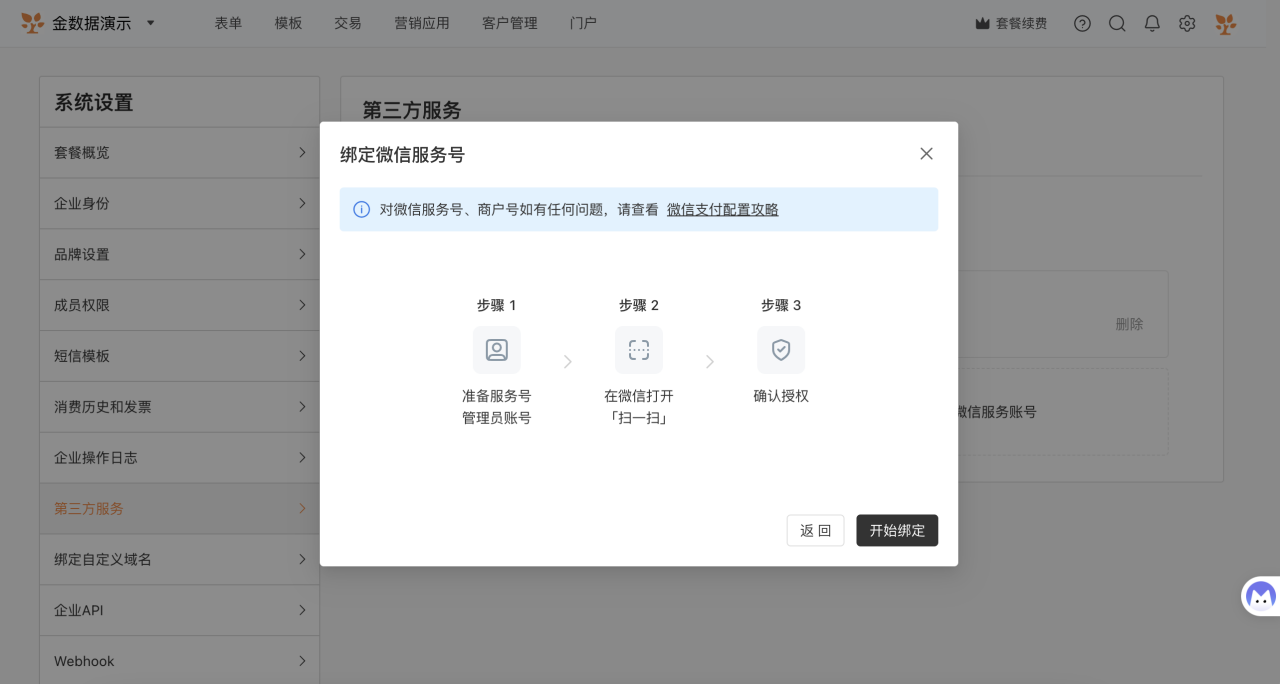1280x684 pixels.
Task: Click the 删除 link behind the dialog
Action: pyautogui.click(x=1129, y=324)
